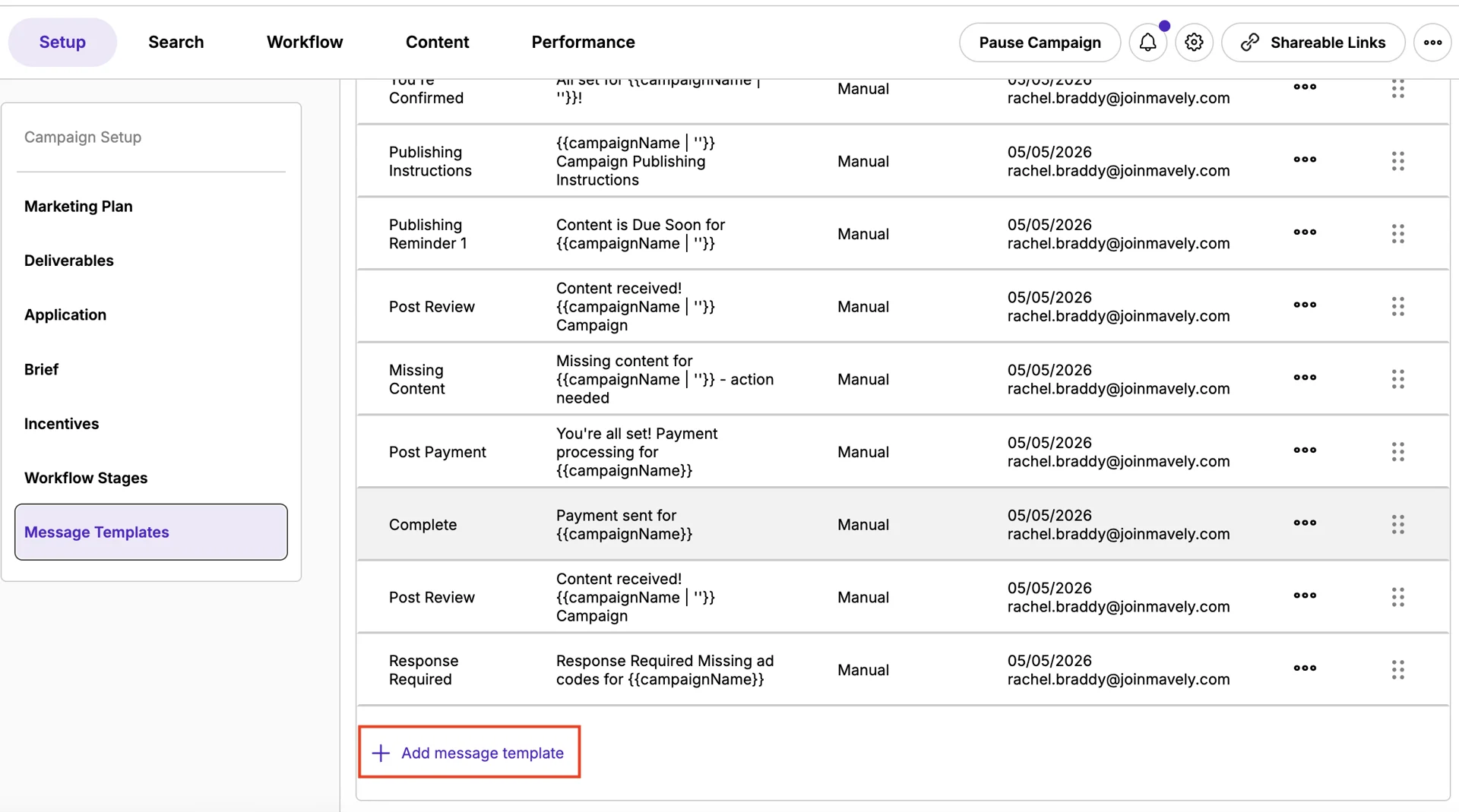Open the Workflow tab
Viewport: 1459px width, 812px height.
click(x=305, y=43)
